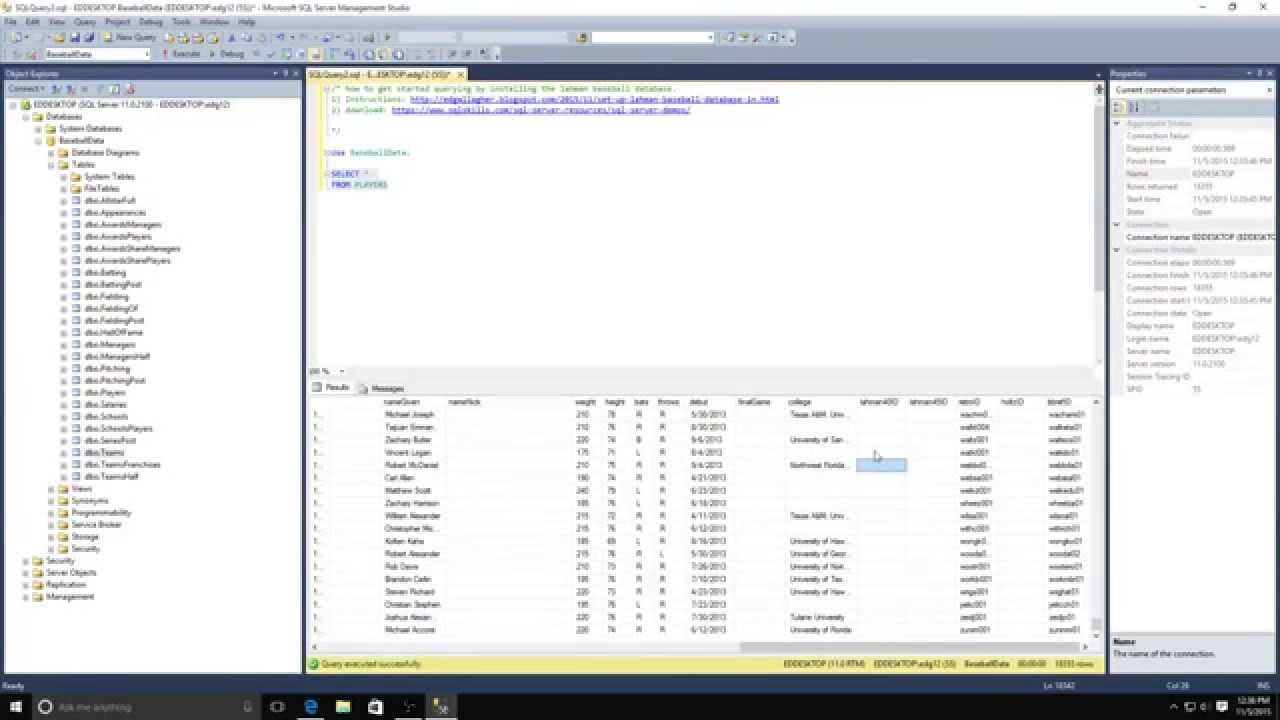
Task: Click the Open File toolbar icon
Action: 59,37
